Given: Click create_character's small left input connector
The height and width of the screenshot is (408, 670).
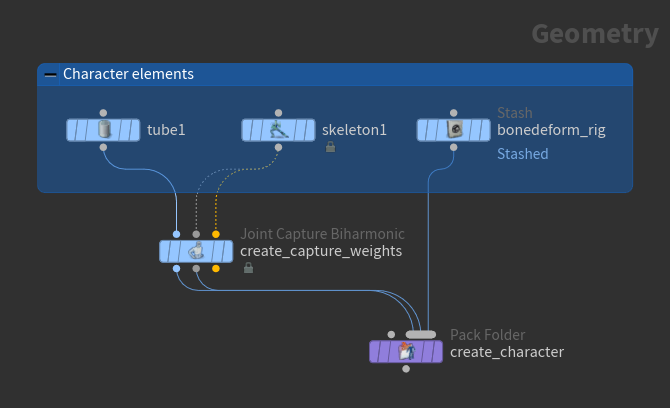Looking at the screenshot, I should point(391,335).
